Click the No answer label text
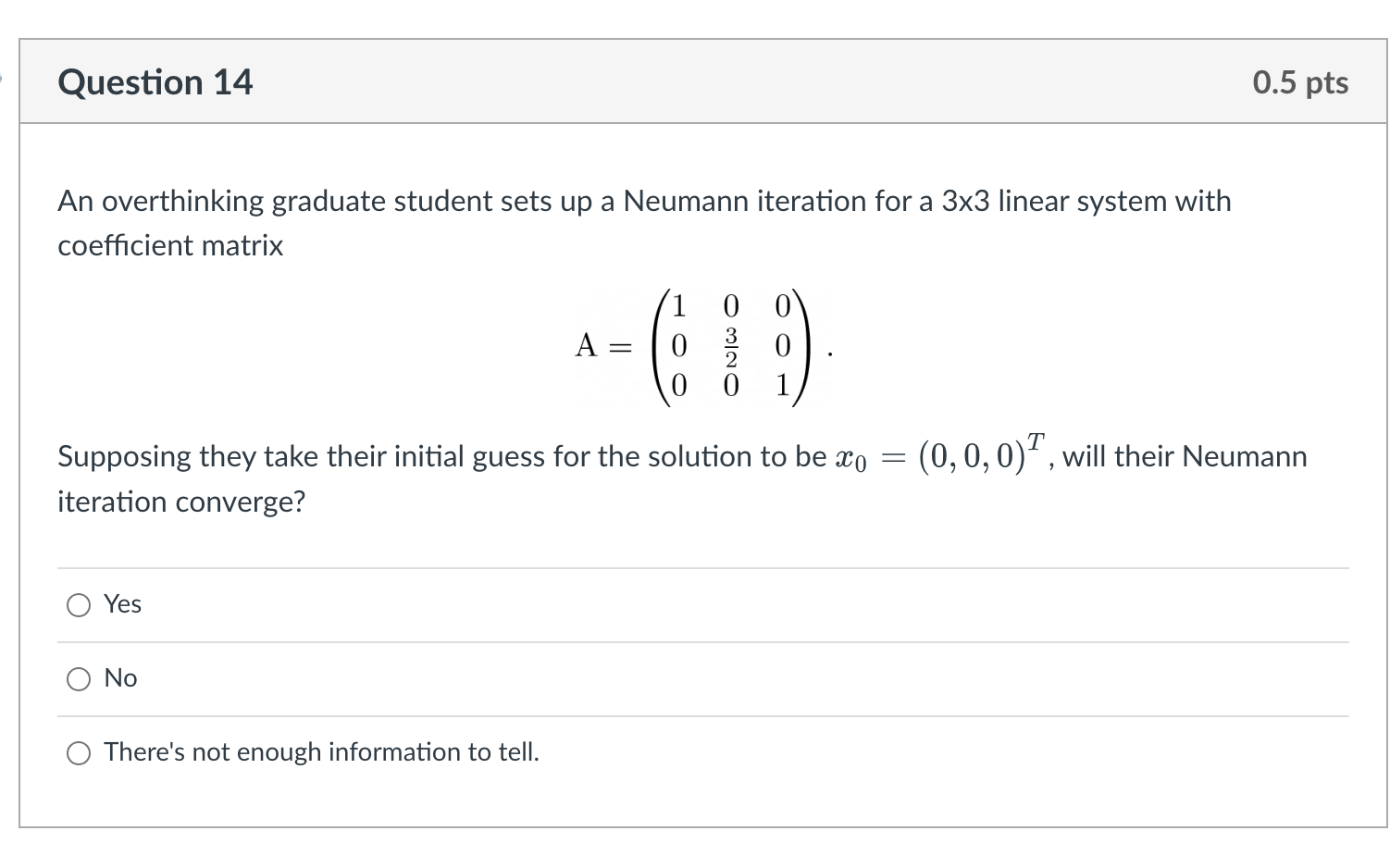This screenshot has height=868, width=1390. [x=119, y=678]
